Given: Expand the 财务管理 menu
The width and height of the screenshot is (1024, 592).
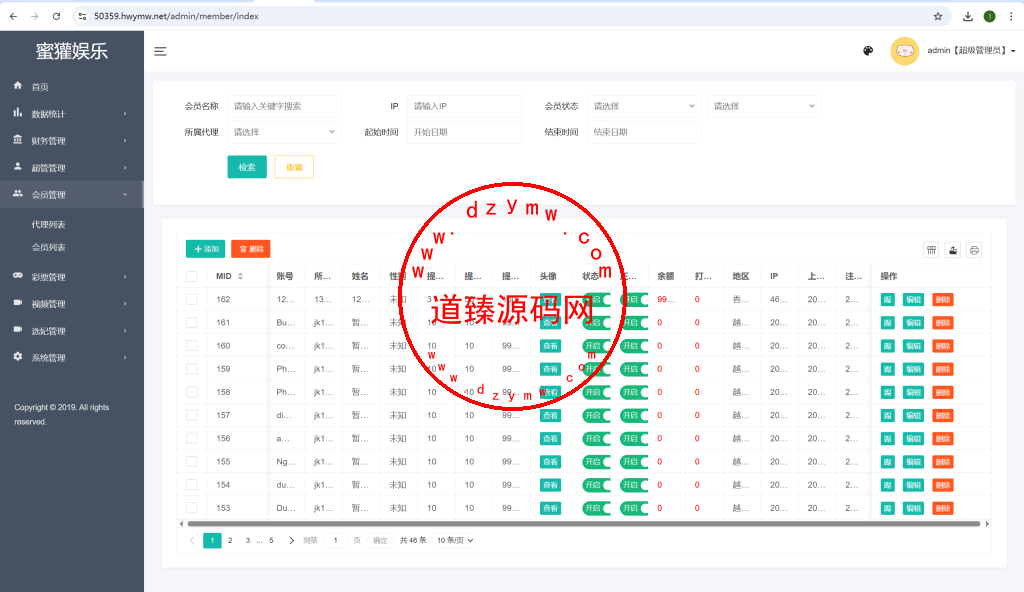Looking at the screenshot, I should tap(72, 140).
